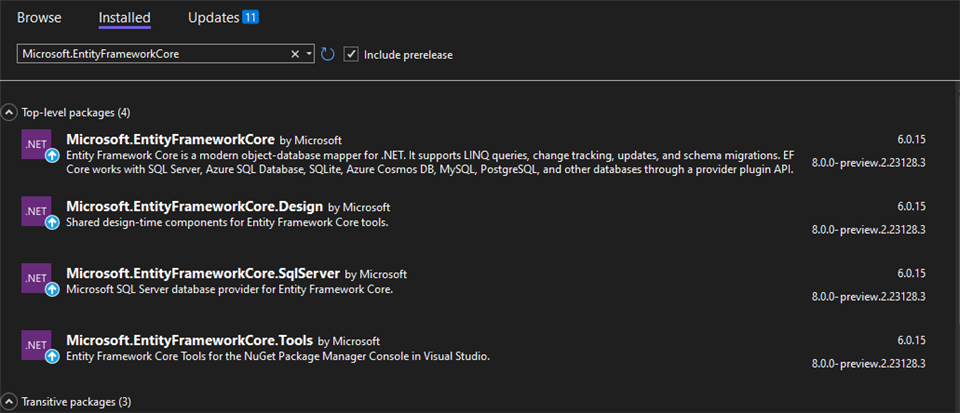
Task: Click Transitive packages (3) heading
Action: (77, 402)
